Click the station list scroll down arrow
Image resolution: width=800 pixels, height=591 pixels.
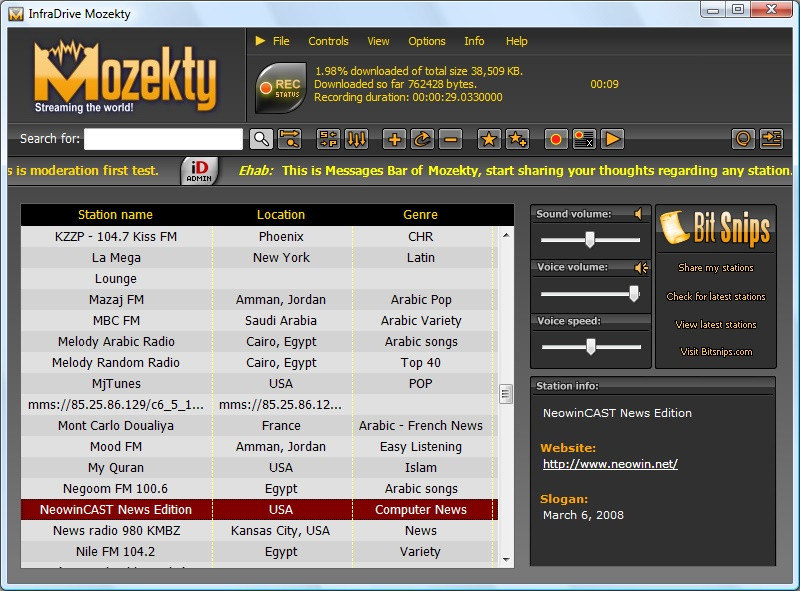point(506,559)
